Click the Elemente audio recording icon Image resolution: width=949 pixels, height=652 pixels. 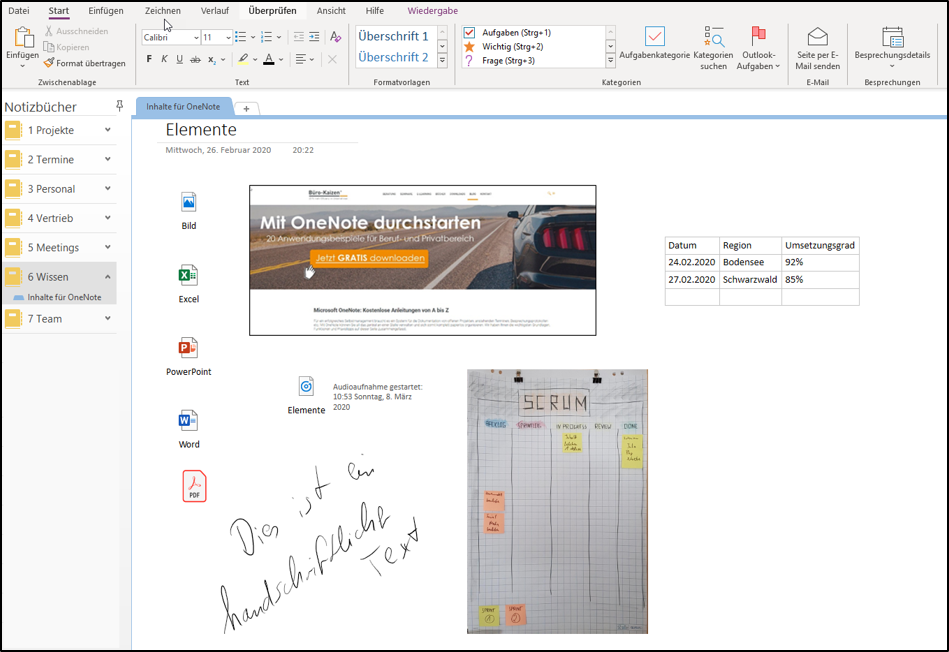pyautogui.click(x=306, y=386)
